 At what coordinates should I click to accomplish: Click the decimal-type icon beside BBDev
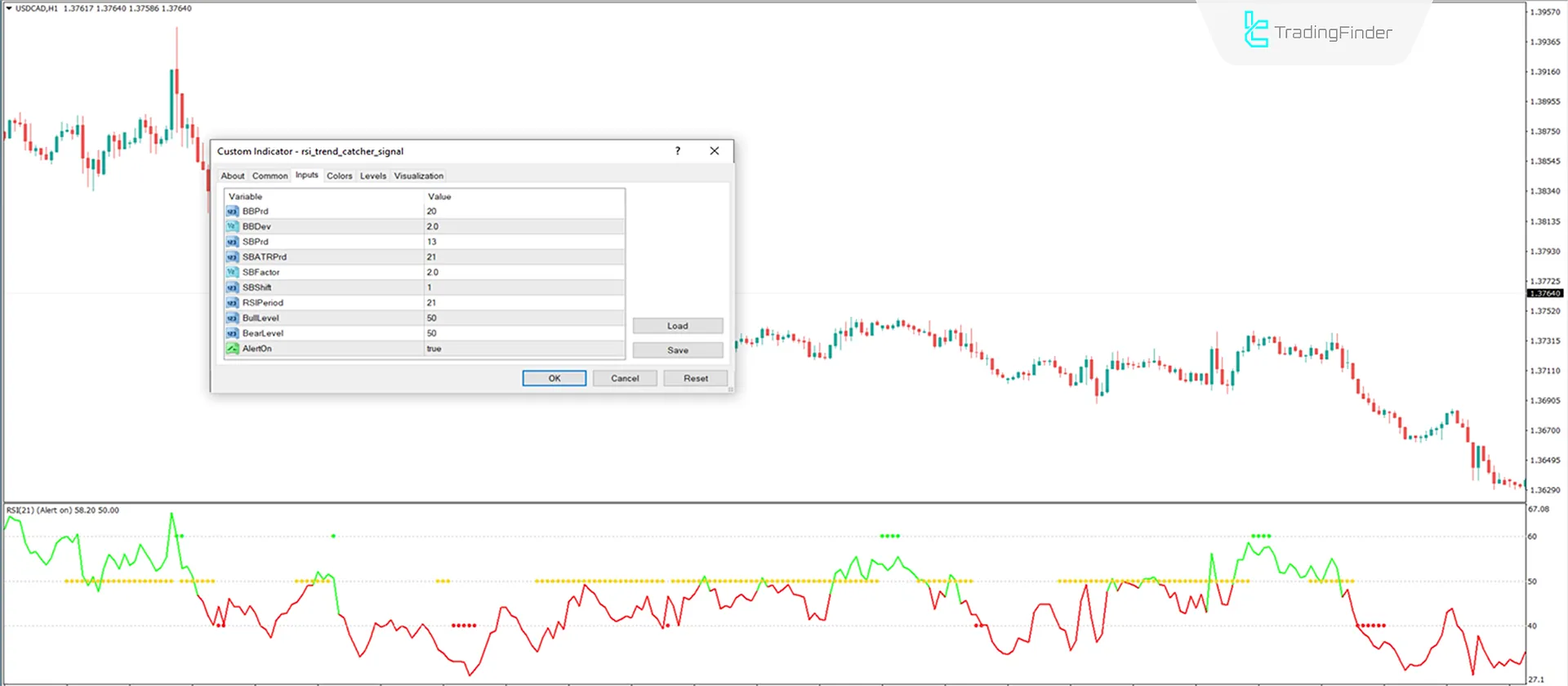click(232, 227)
